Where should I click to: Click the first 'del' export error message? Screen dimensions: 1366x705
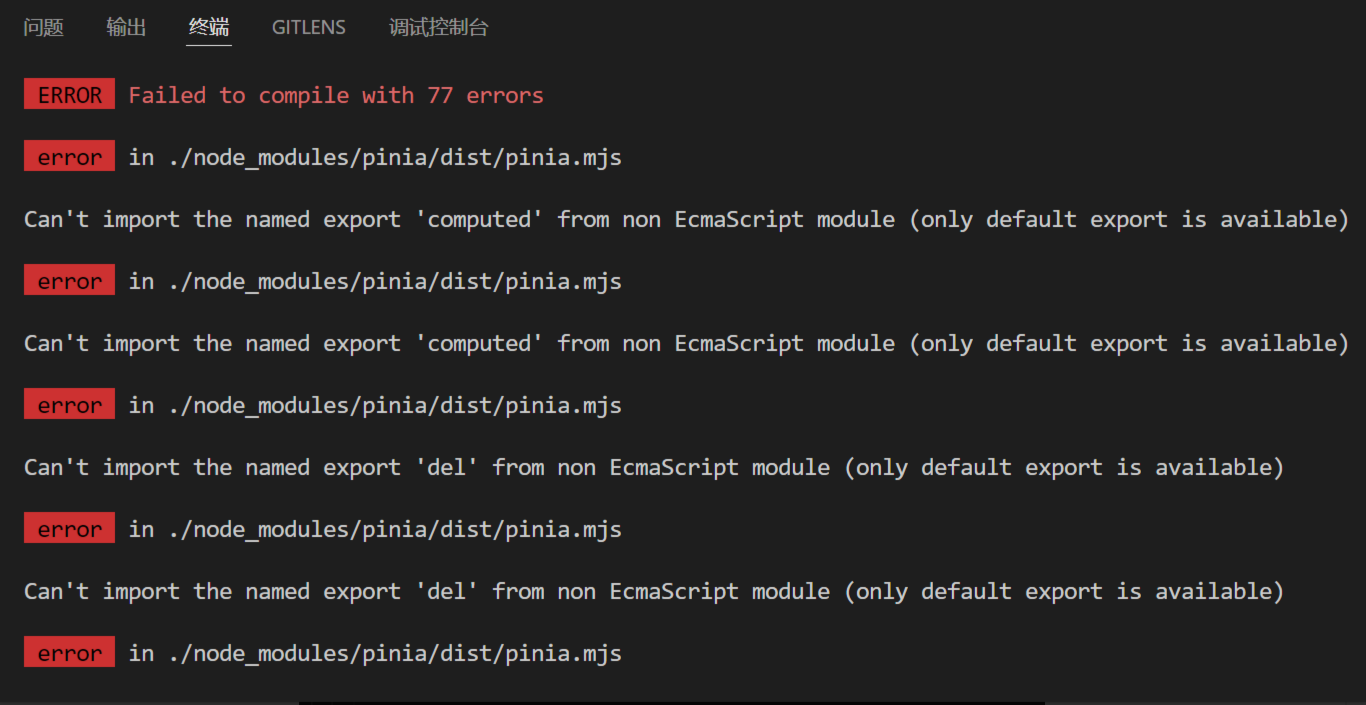653,467
